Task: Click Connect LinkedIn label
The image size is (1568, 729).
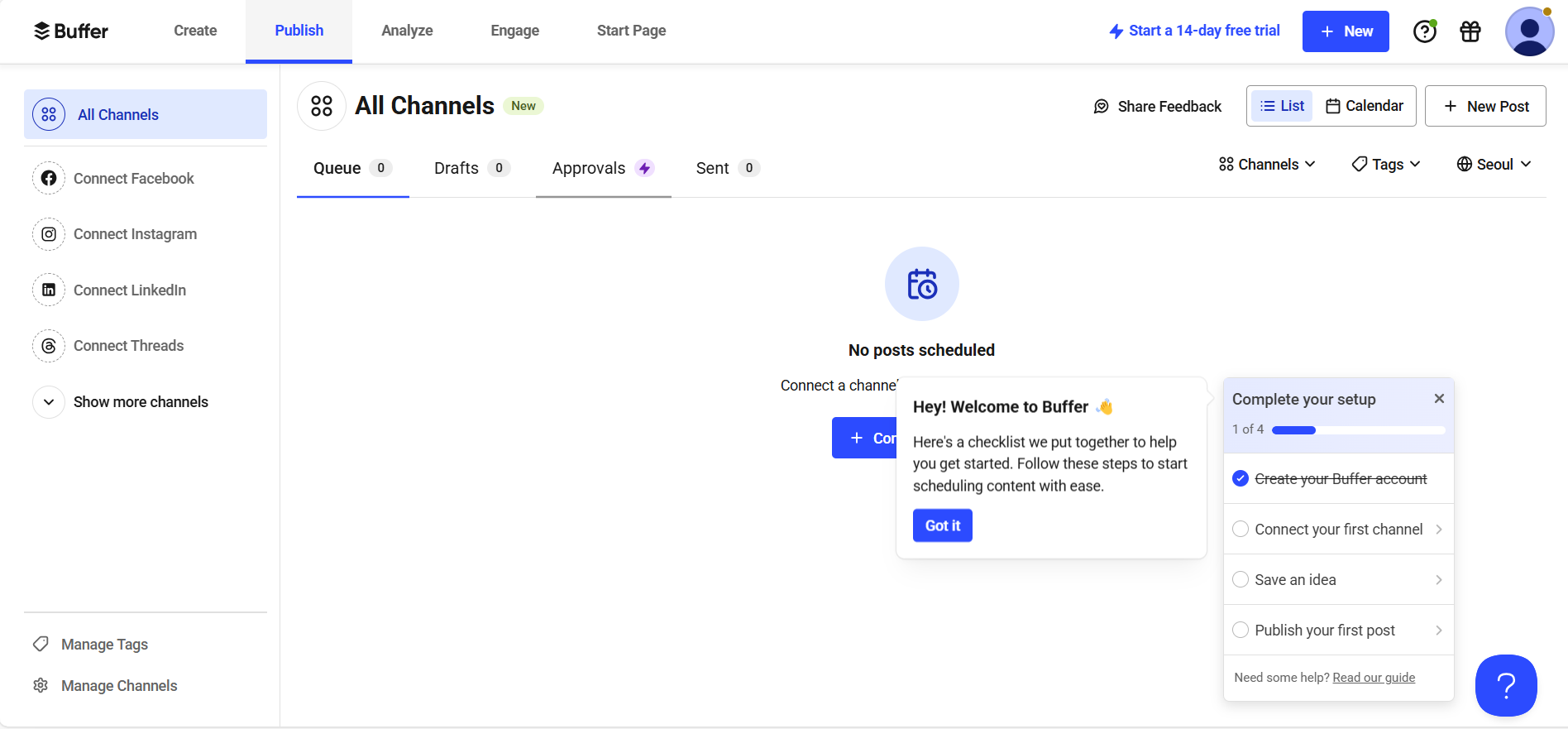Action: (130, 290)
